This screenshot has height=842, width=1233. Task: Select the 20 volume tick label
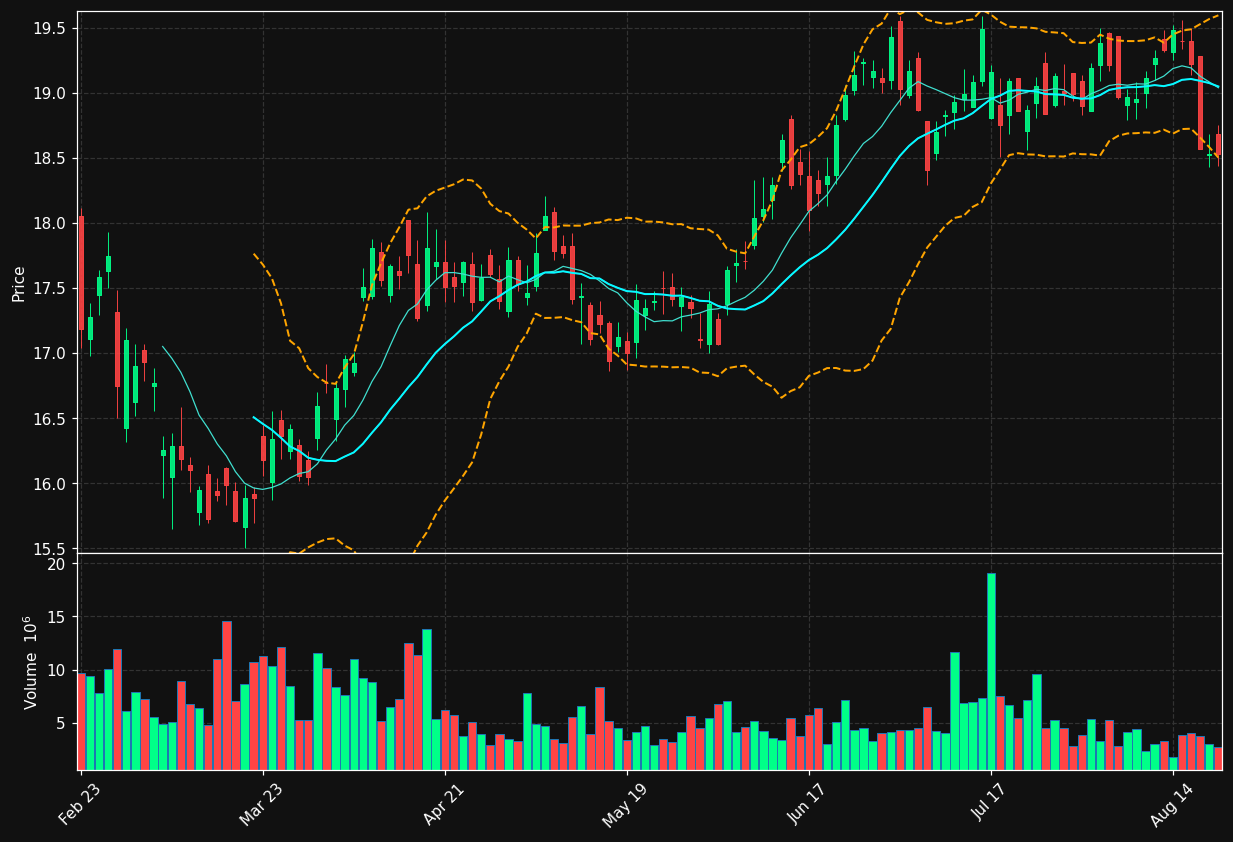(57, 564)
